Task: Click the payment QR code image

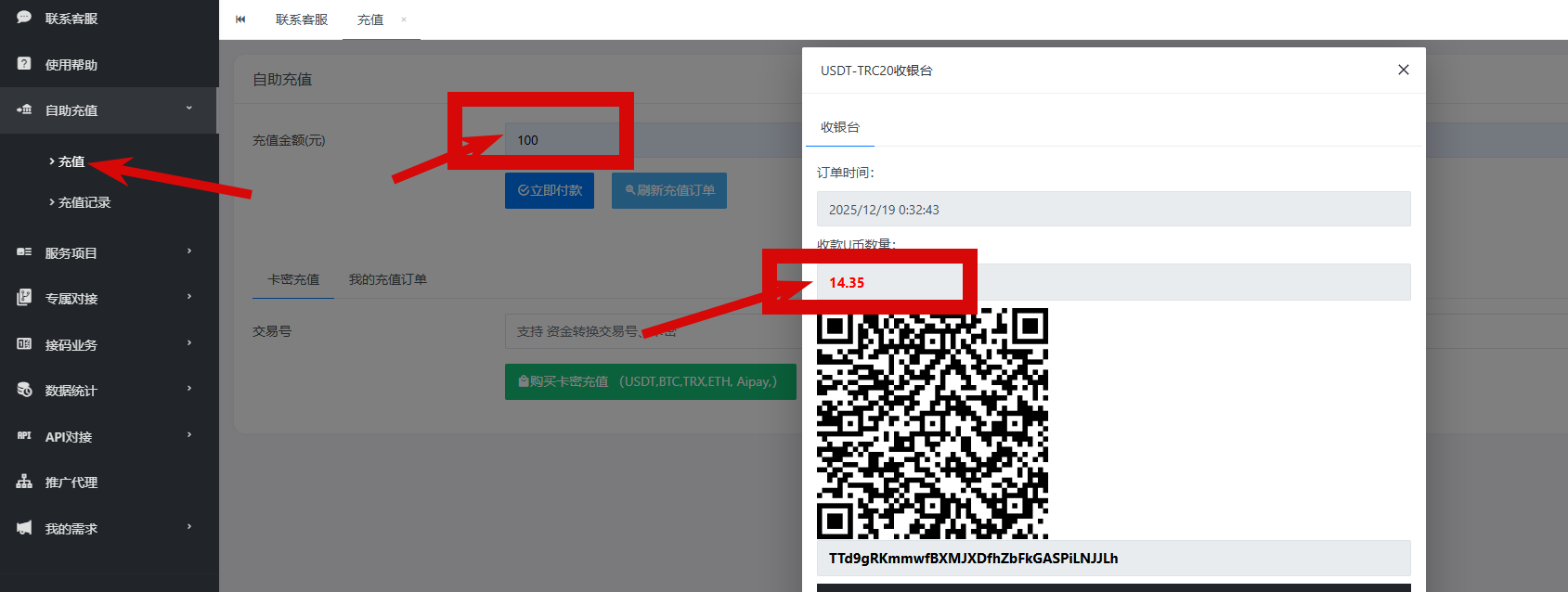Action: pyautogui.click(x=932, y=423)
